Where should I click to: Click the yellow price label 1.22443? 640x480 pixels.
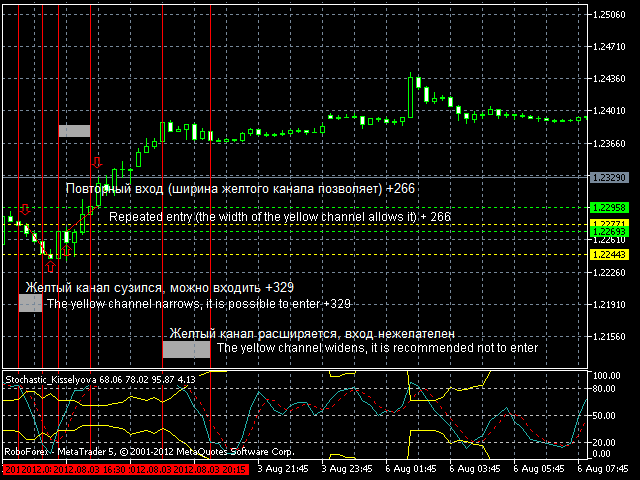pos(609,255)
